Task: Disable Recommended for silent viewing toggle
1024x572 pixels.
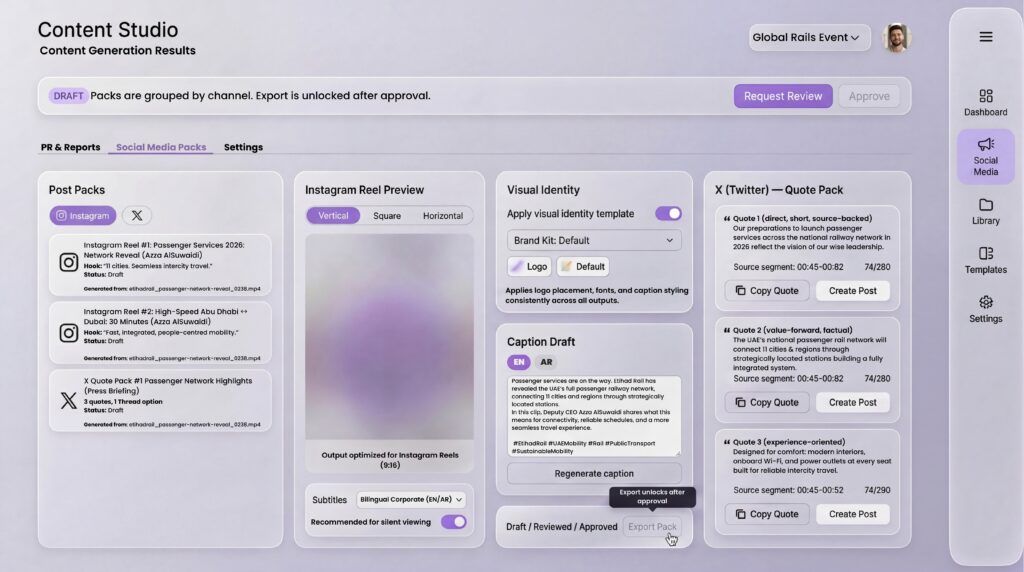Action: coord(453,522)
